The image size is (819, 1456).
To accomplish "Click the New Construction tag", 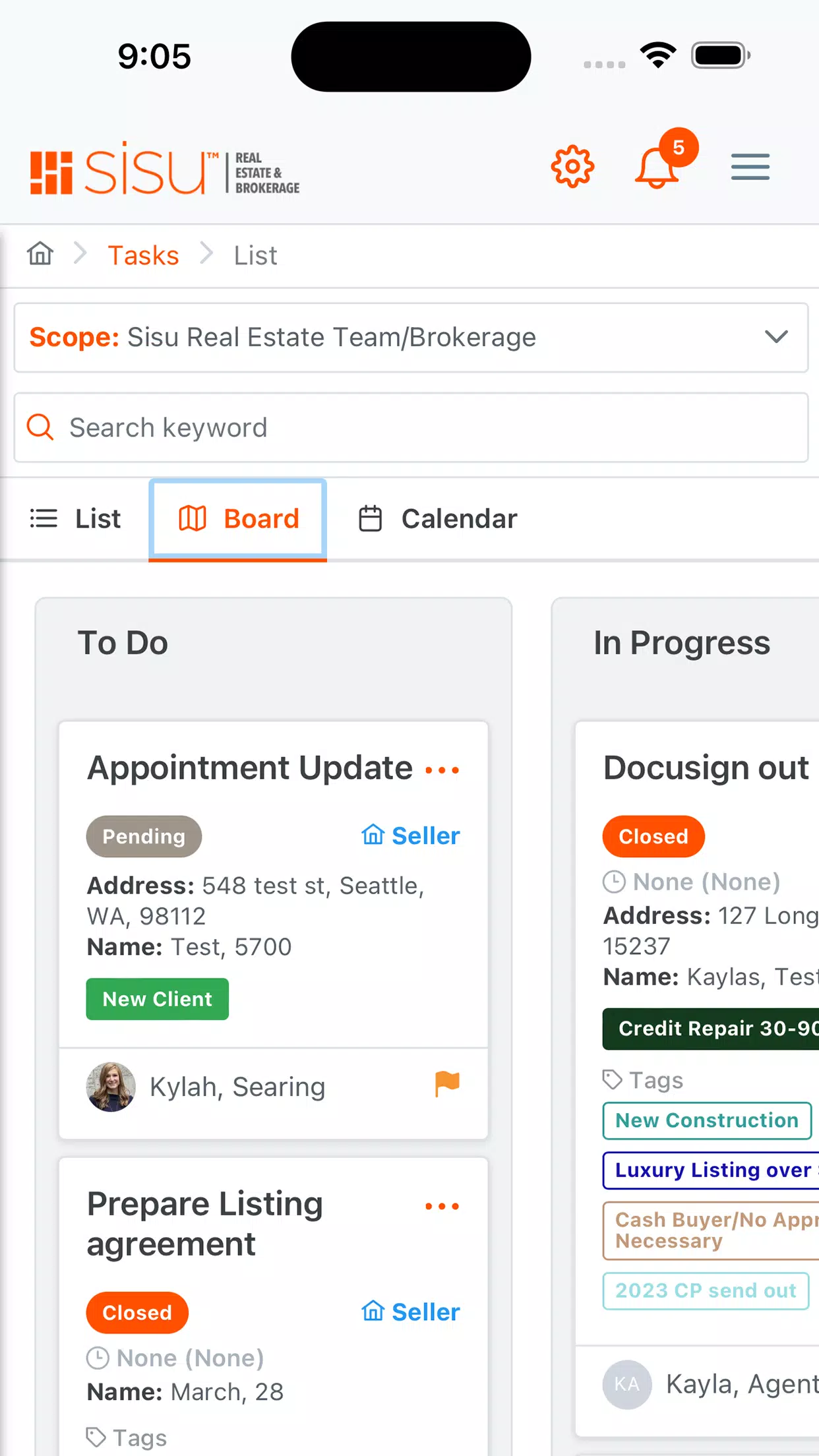I will (x=707, y=1120).
